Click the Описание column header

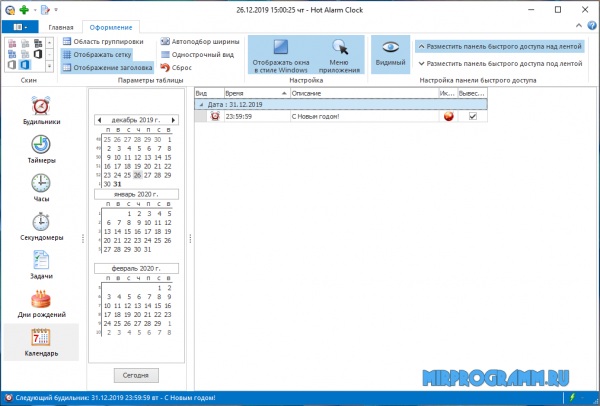[x=364, y=93]
